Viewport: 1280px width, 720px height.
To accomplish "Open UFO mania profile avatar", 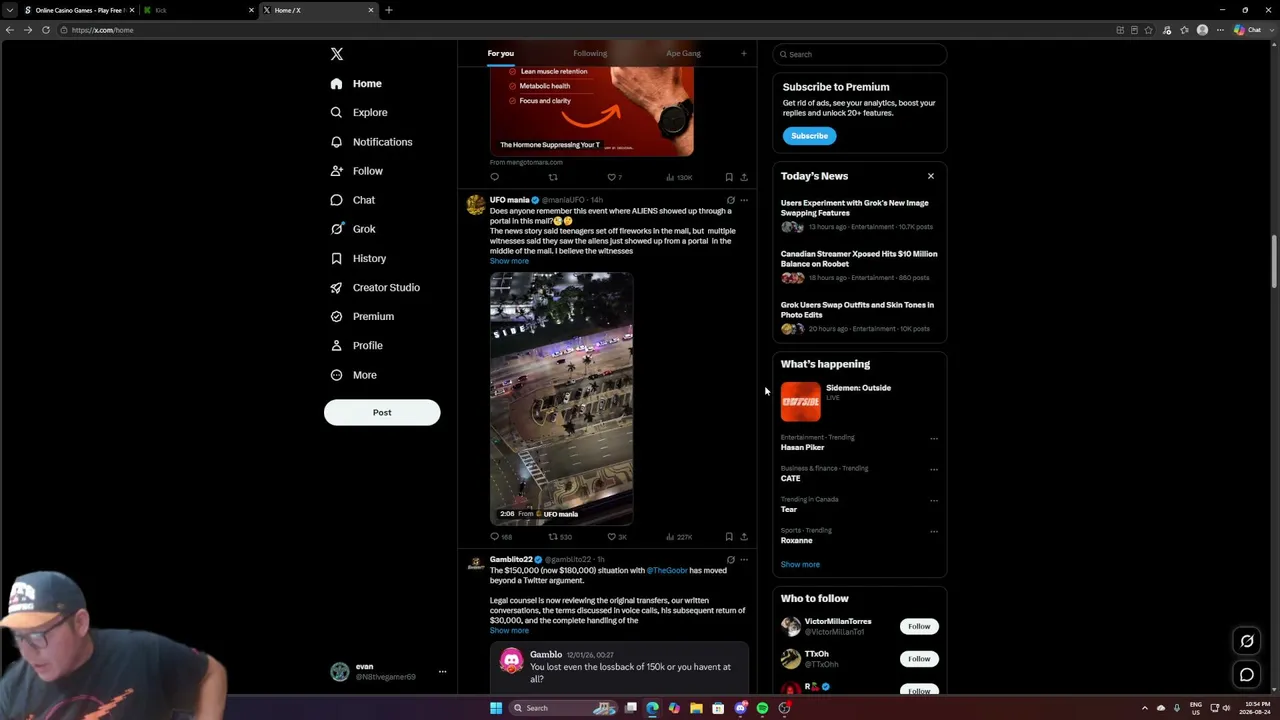I will point(476,205).
